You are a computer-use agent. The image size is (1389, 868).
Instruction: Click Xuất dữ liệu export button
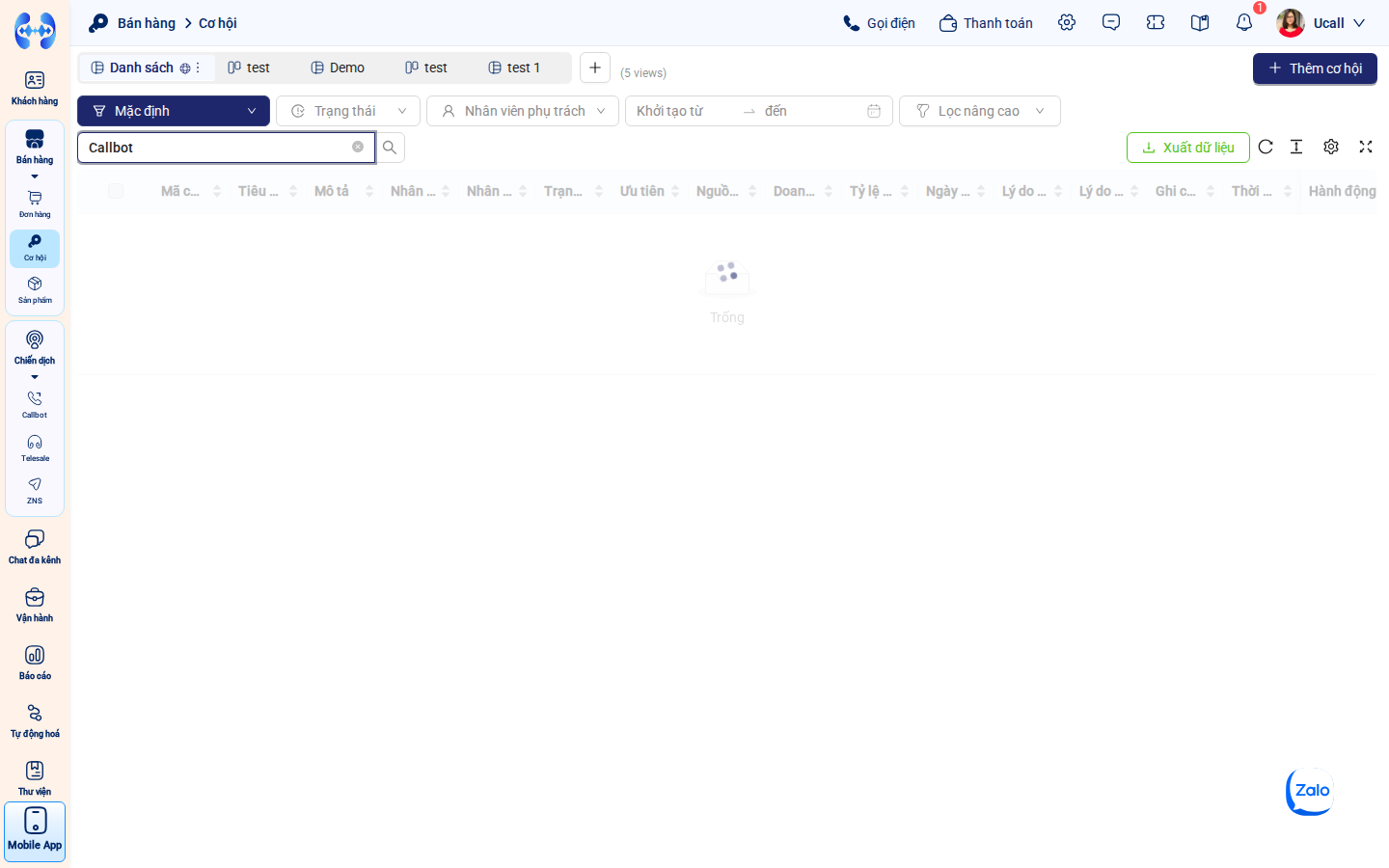pos(1188,148)
